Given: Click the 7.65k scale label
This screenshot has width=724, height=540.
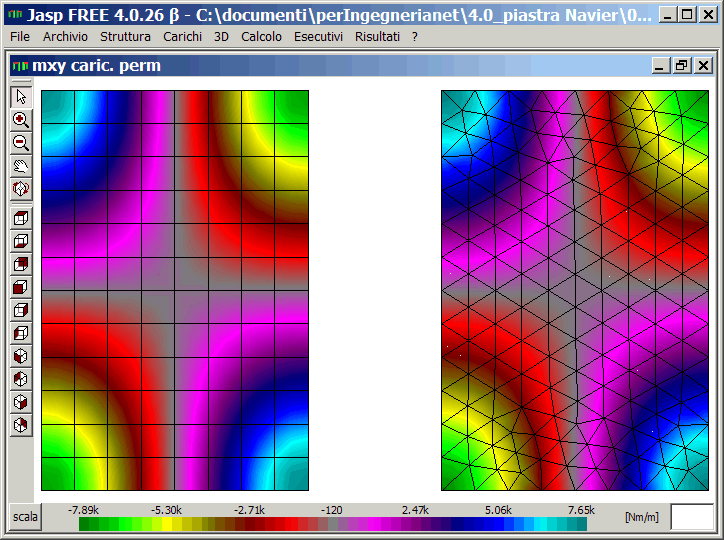Looking at the screenshot, I should 581,510.
